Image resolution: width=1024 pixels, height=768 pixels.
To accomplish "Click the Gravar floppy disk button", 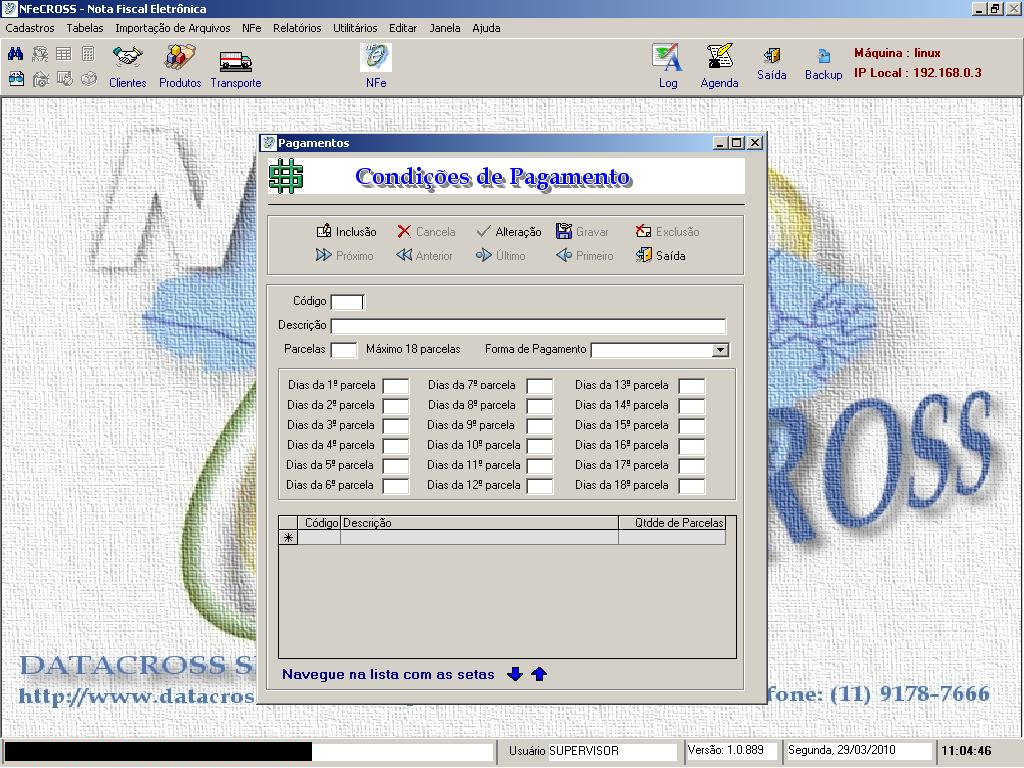I will tap(582, 231).
